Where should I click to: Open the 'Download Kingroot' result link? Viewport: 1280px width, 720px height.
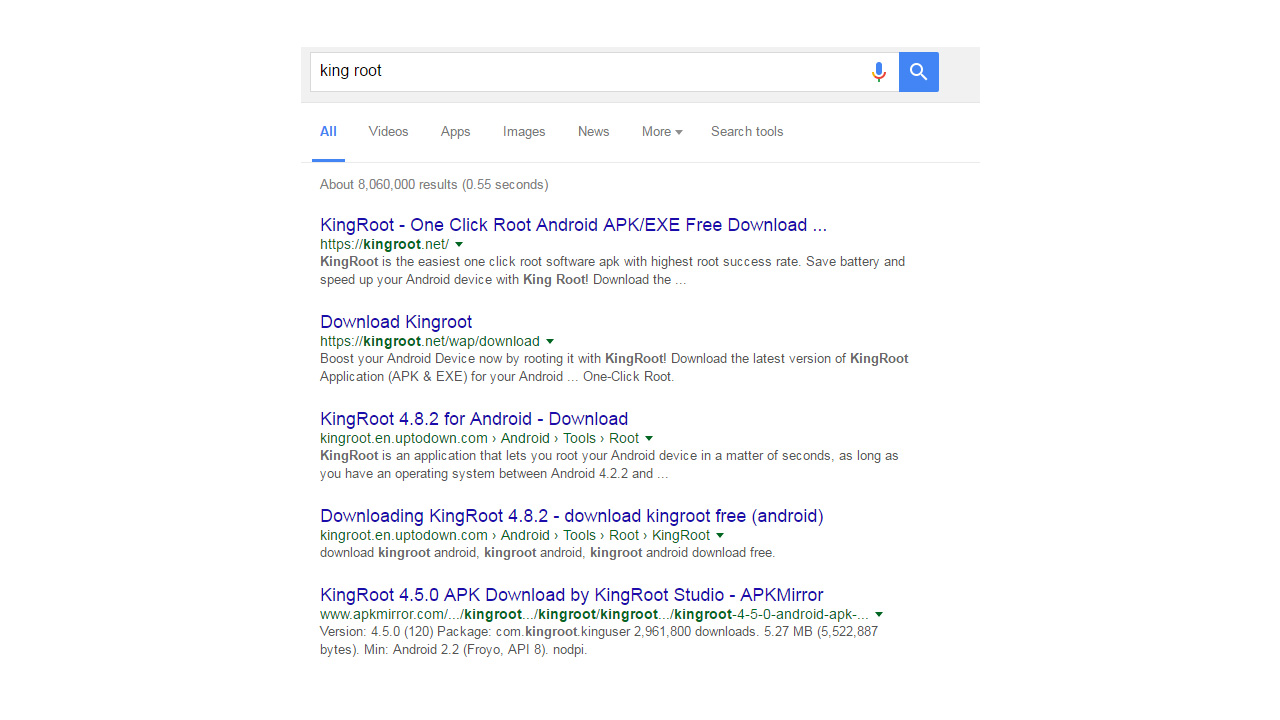pyautogui.click(x=396, y=322)
